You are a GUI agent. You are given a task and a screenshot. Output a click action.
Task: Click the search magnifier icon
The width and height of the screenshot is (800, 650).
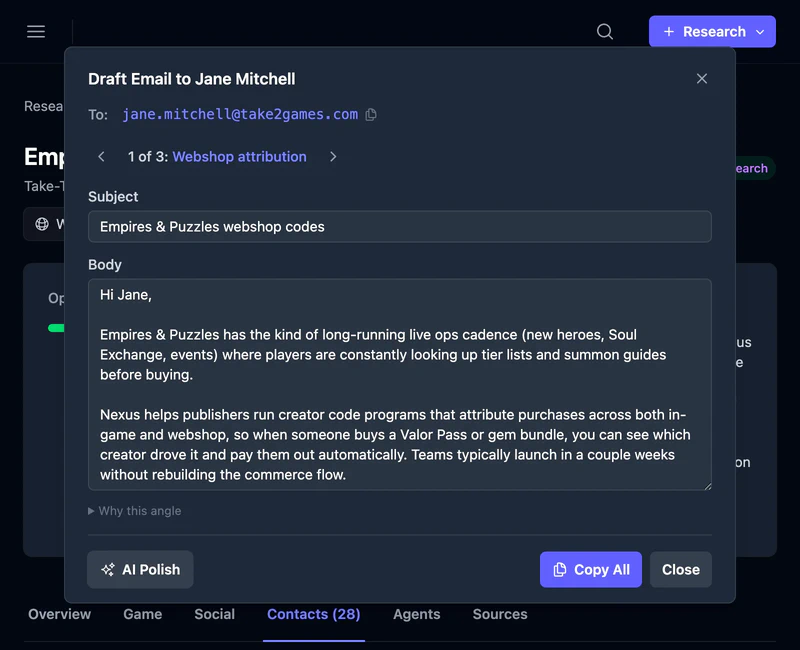click(604, 31)
